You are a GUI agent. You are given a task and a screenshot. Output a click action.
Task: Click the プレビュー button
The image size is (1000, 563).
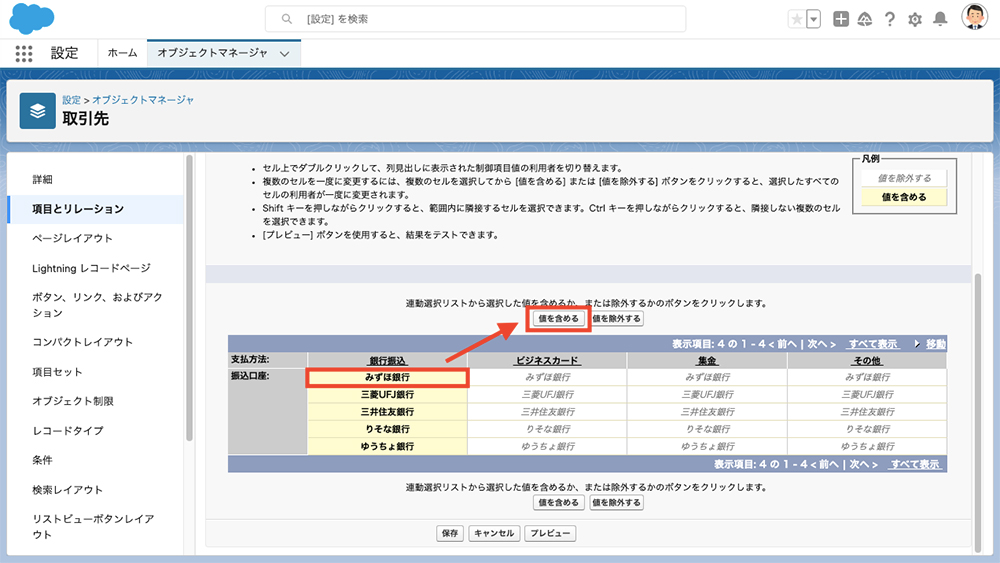(x=550, y=533)
